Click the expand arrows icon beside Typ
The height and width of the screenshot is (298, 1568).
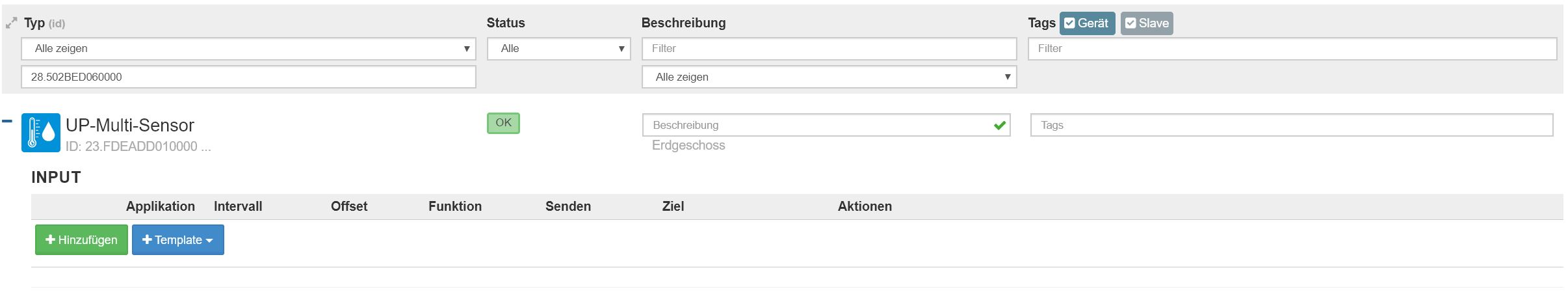tap(11, 23)
